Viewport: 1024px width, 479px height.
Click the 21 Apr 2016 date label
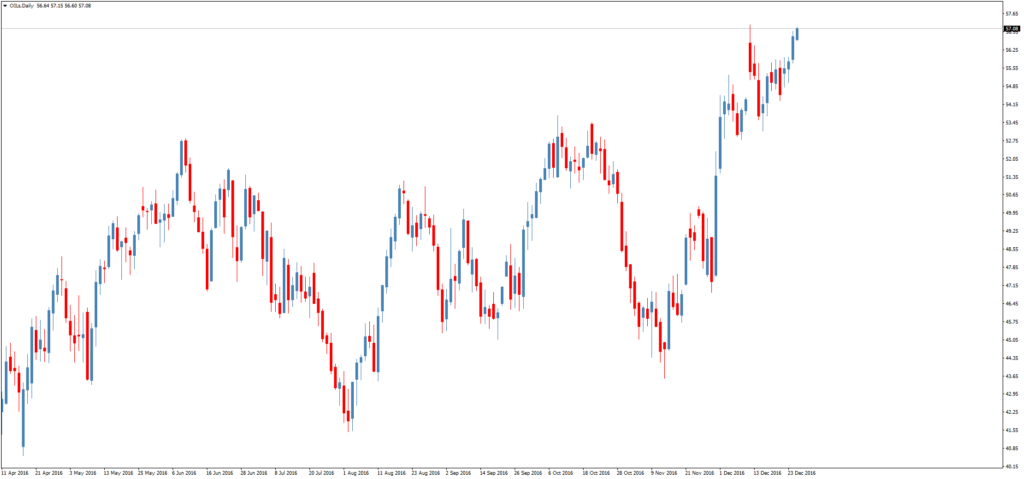click(x=49, y=472)
